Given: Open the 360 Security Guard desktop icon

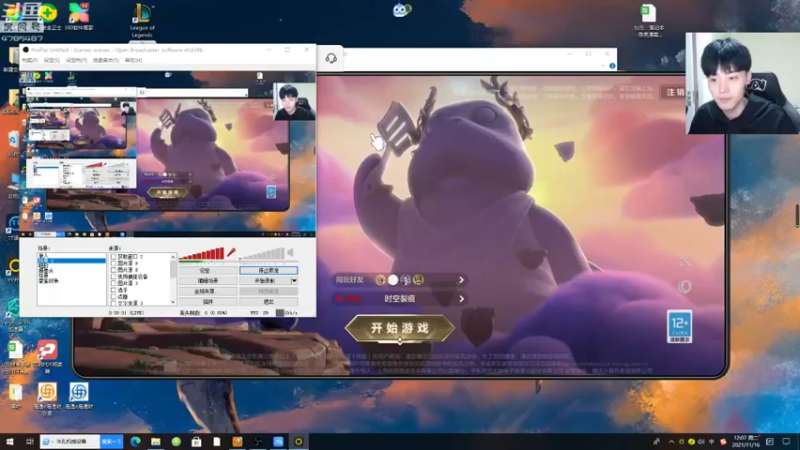Looking at the screenshot, I should tap(49, 16).
